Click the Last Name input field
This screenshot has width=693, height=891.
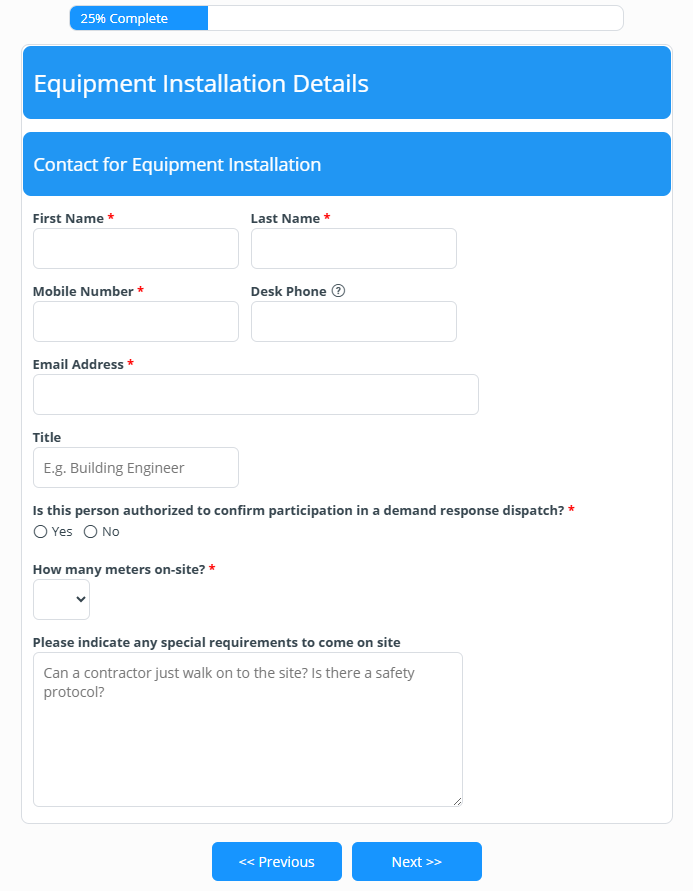click(353, 248)
